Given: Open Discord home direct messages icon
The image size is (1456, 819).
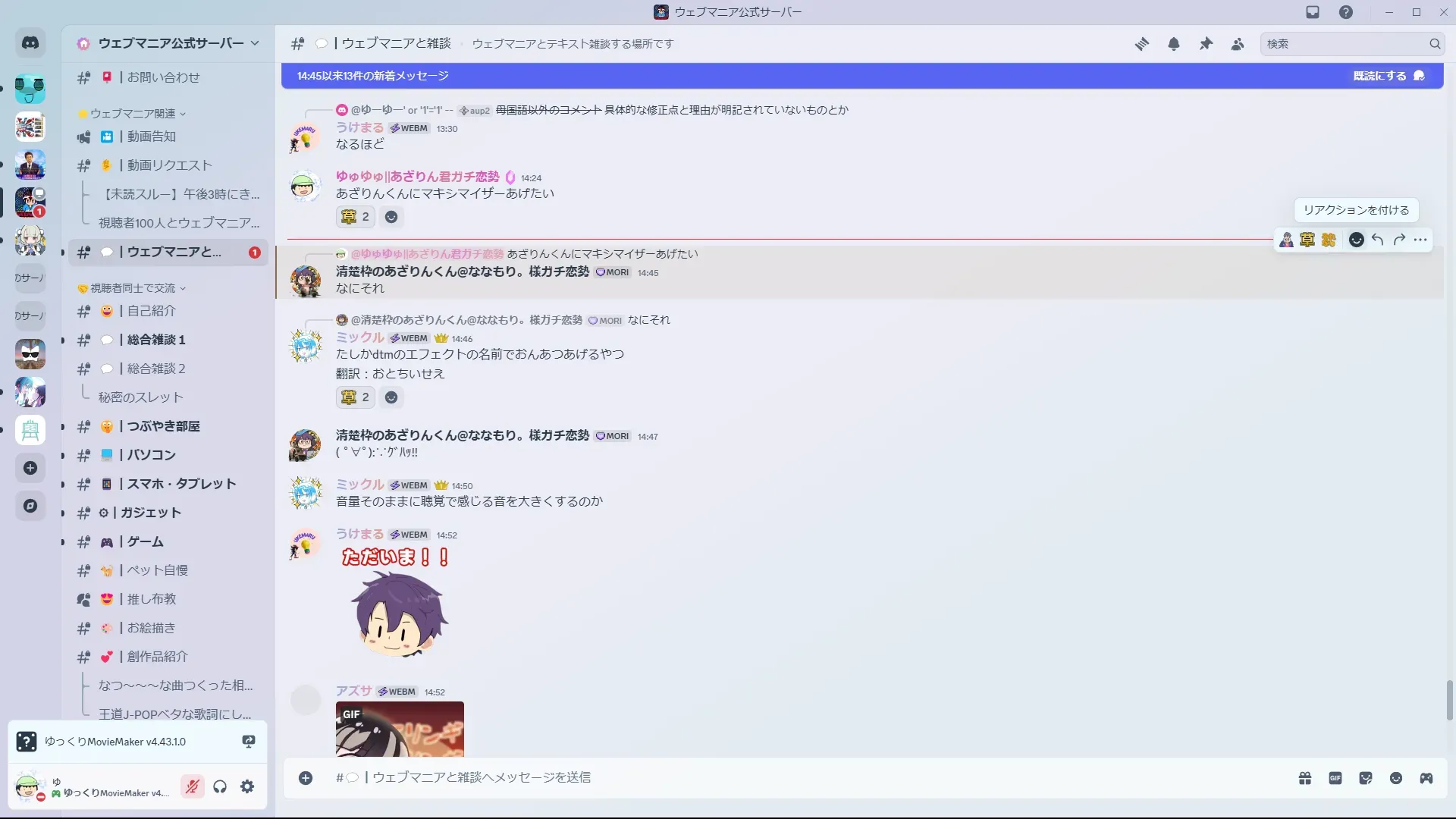Looking at the screenshot, I should point(30,43).
